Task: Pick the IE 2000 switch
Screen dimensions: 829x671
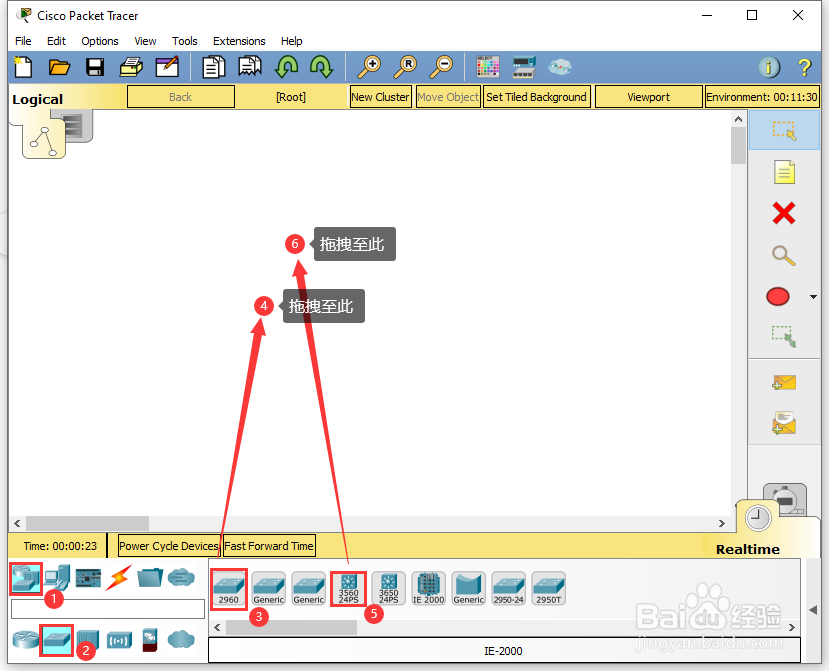Action: [x=428, y=589]
